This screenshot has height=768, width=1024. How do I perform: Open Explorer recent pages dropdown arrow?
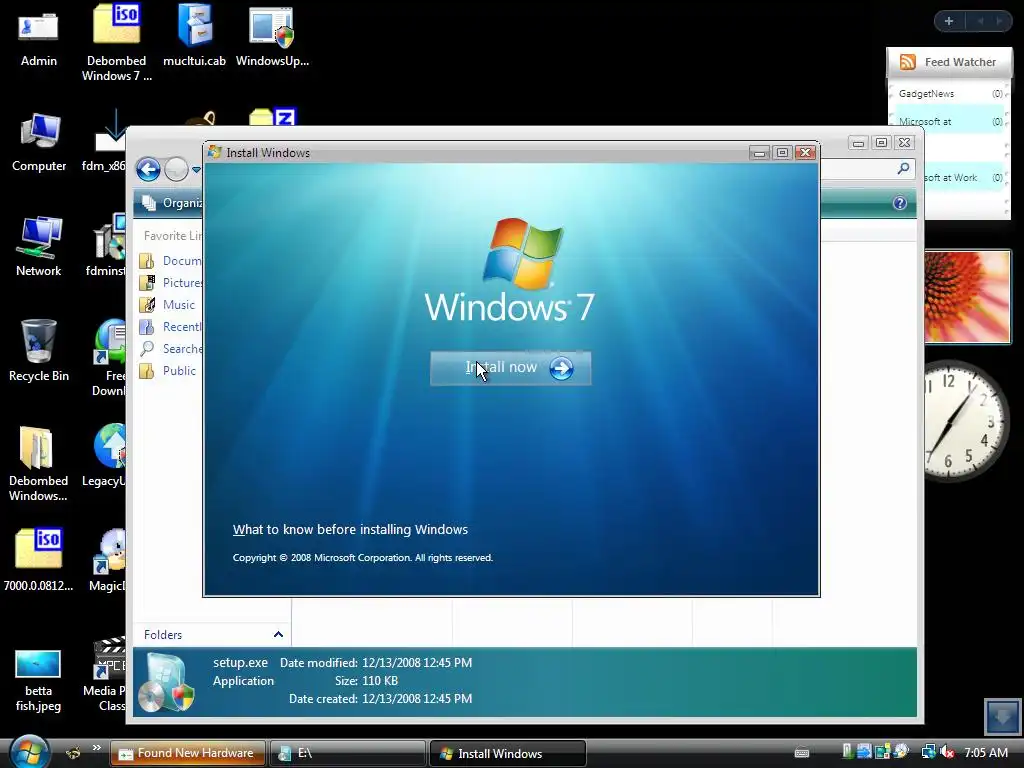click(196, 170)
